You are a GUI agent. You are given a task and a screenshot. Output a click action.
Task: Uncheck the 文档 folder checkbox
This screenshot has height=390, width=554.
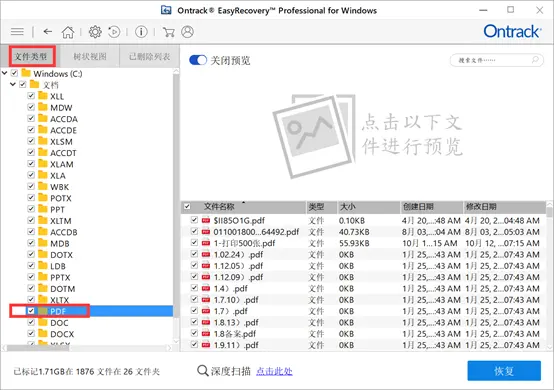point(23,84)
